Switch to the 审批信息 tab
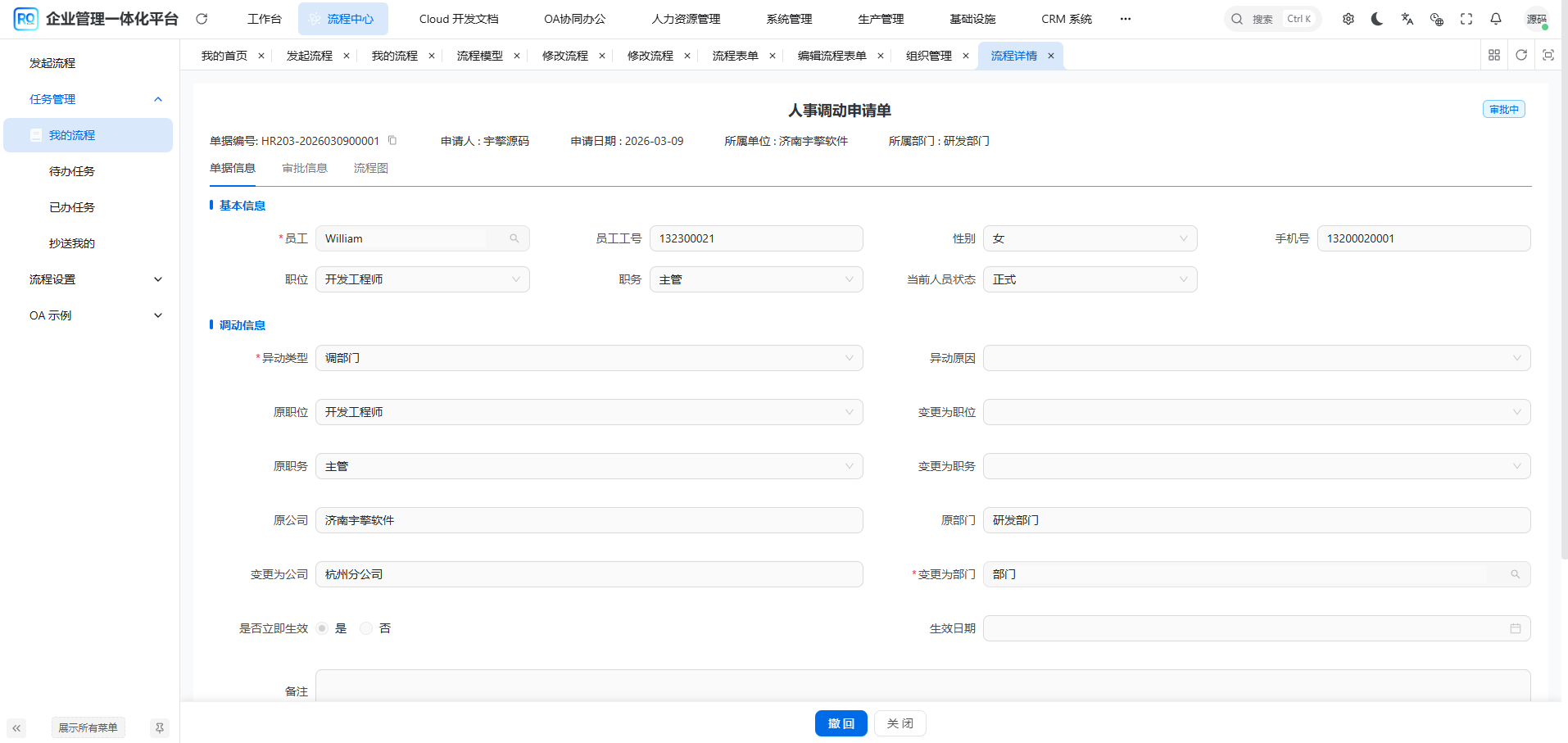Image resolution: width=1568 pixels, height=743 pixels. (x=304, y=168)
